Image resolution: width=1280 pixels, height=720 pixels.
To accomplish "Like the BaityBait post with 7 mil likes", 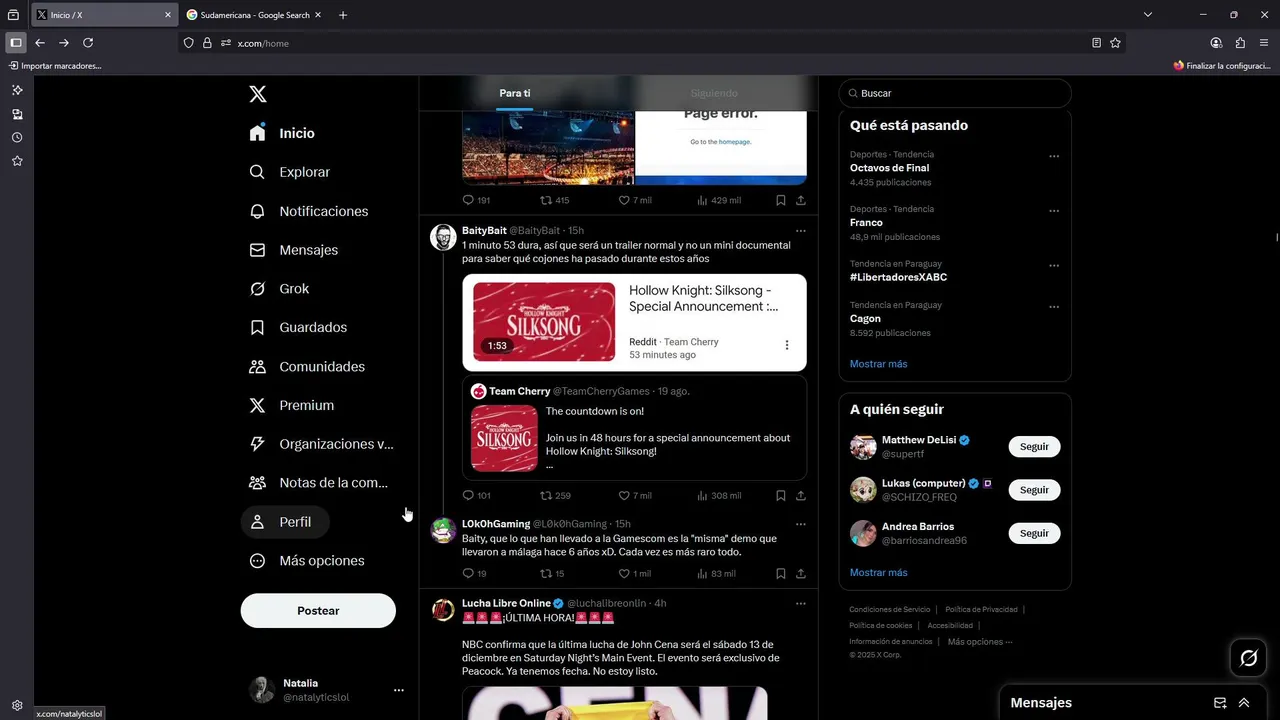I will click(x=634, y=495).
